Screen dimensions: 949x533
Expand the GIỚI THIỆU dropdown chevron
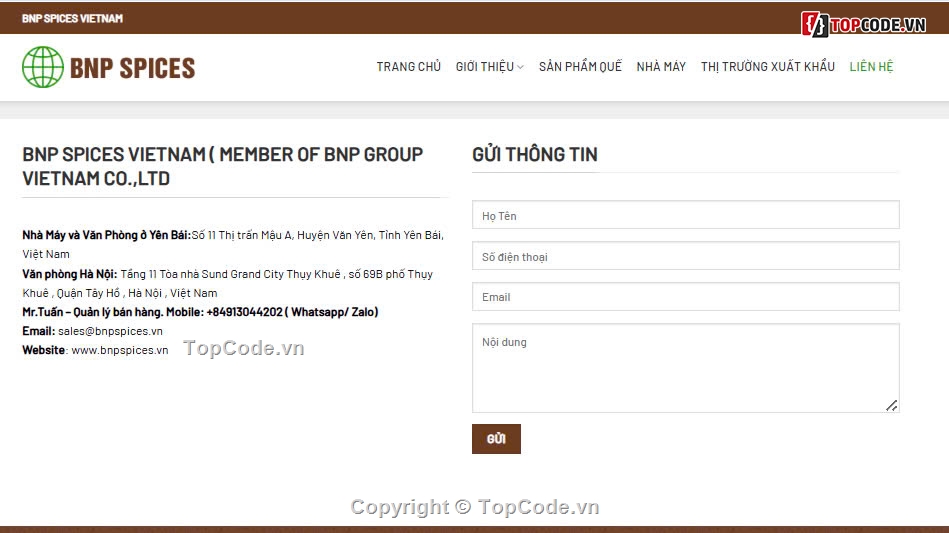click(520, 67)
